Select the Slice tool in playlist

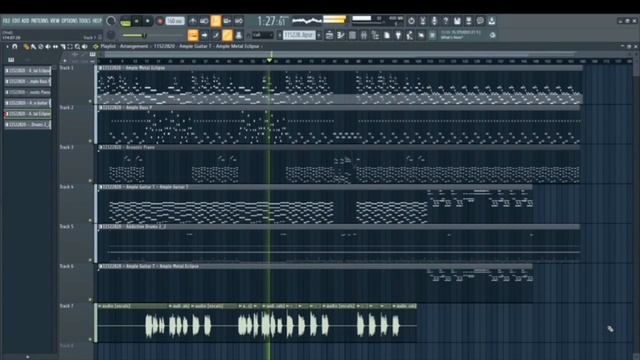tap(62, 47)
